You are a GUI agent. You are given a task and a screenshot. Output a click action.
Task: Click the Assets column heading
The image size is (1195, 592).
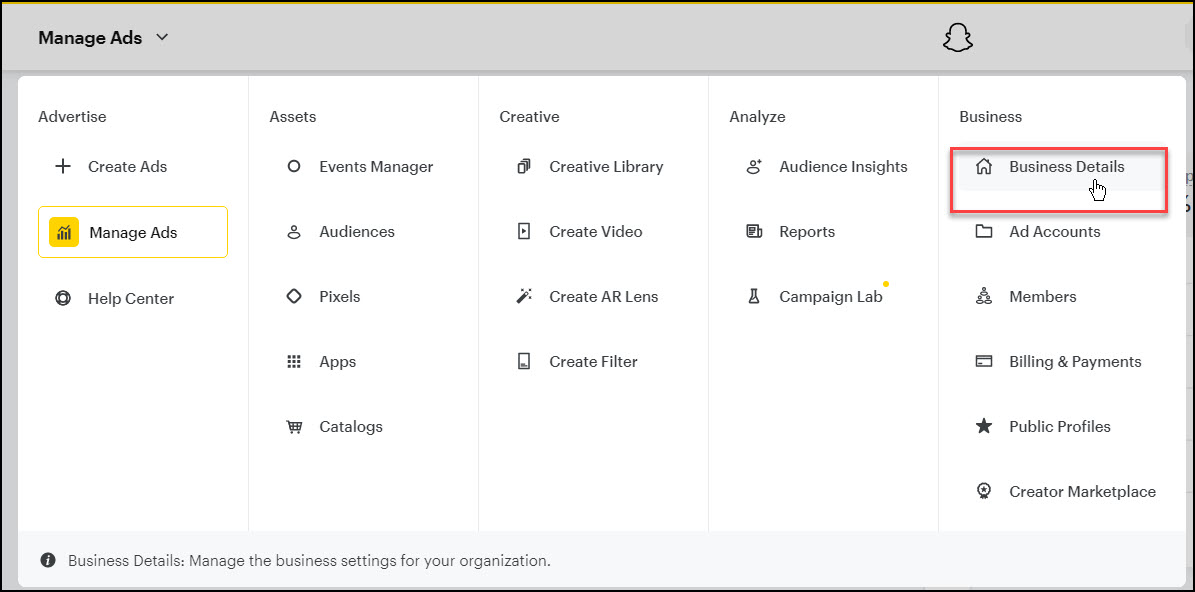pyautogui.click(x=293, y=117)
